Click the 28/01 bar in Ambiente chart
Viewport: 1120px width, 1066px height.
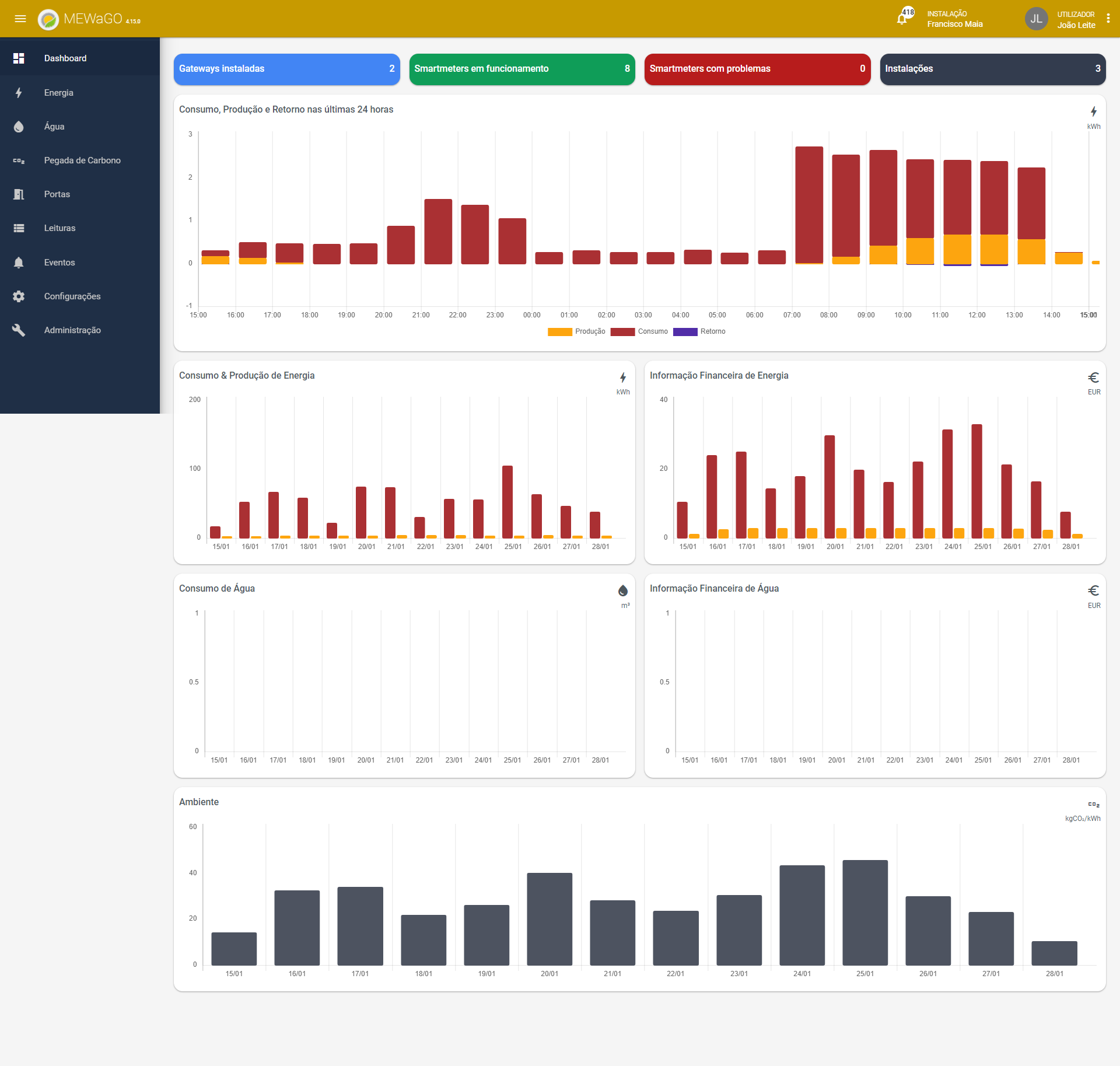coord(1054,953)
